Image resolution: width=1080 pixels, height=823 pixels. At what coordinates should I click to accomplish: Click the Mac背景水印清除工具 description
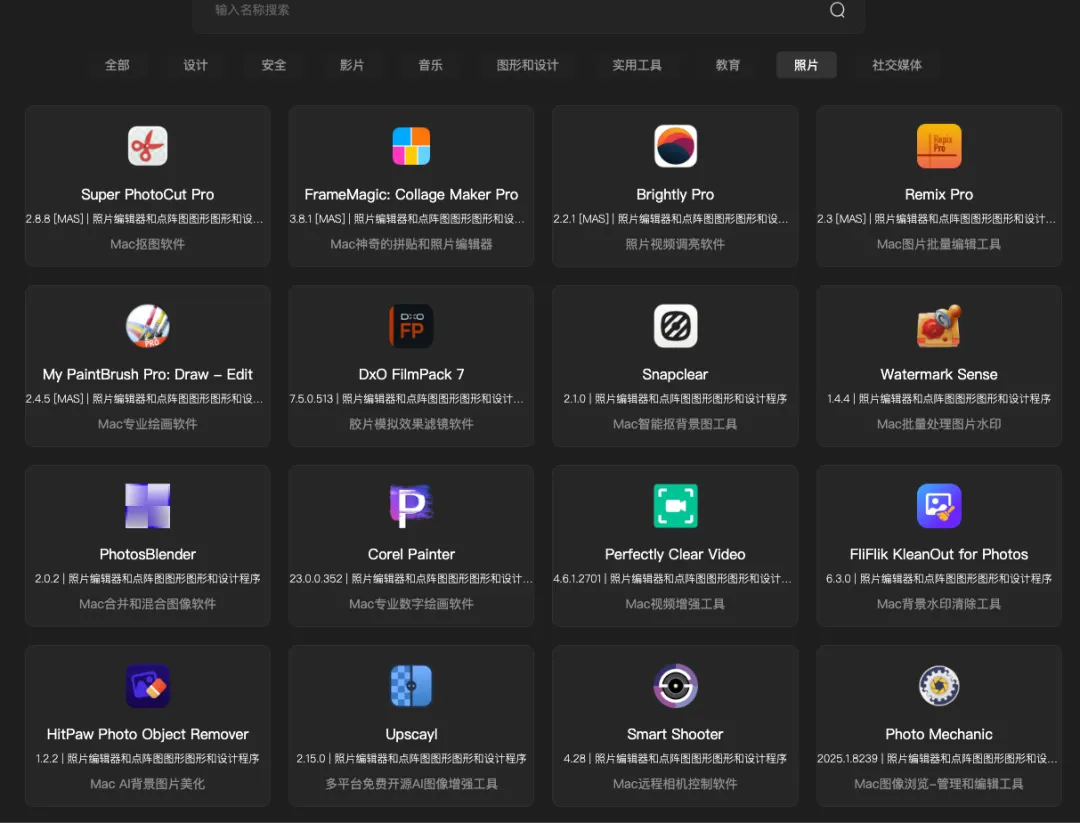[x=939, y=603]
